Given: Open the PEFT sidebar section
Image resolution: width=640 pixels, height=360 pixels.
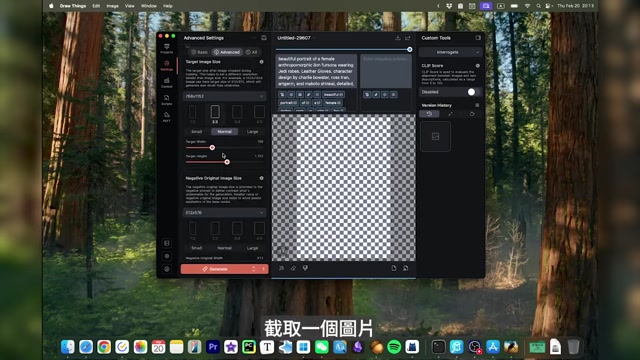Looking at the screenshot, I should [x=167, y=117].
